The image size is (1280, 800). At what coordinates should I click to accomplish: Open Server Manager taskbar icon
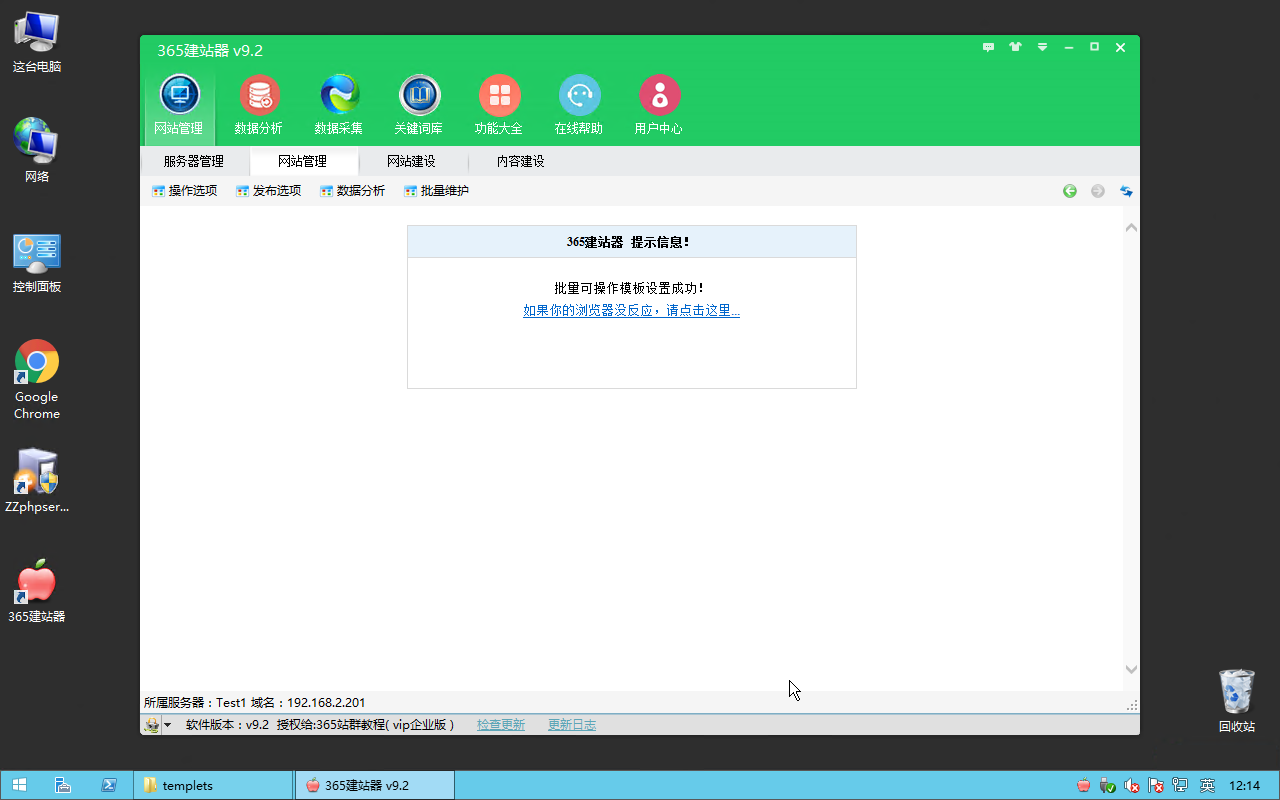point(63,785)
